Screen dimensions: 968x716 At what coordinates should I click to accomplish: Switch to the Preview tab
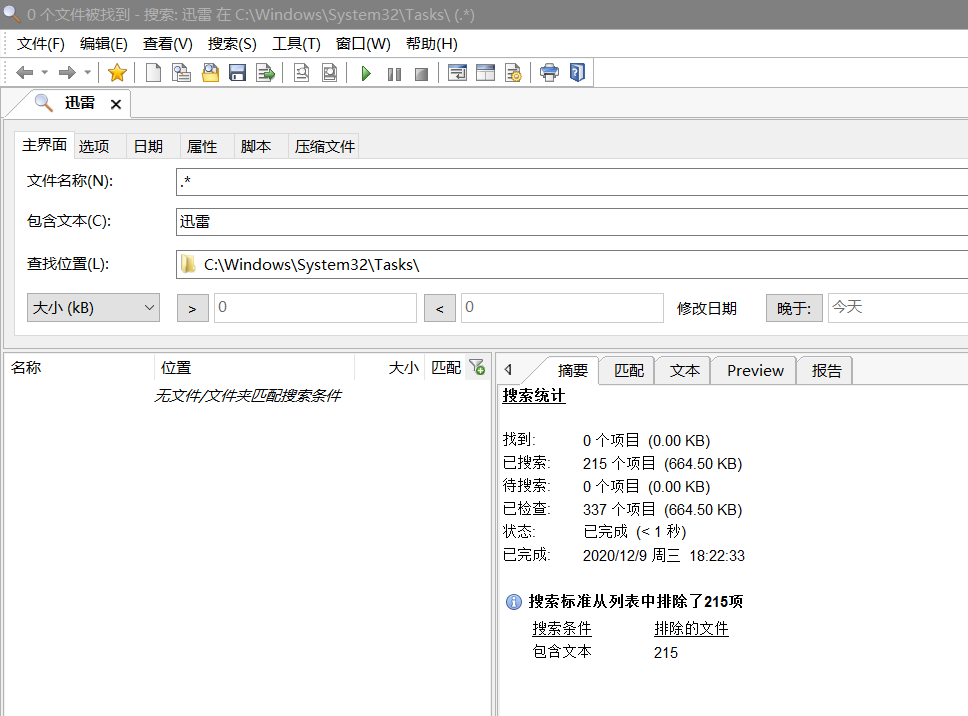[752, 370]
